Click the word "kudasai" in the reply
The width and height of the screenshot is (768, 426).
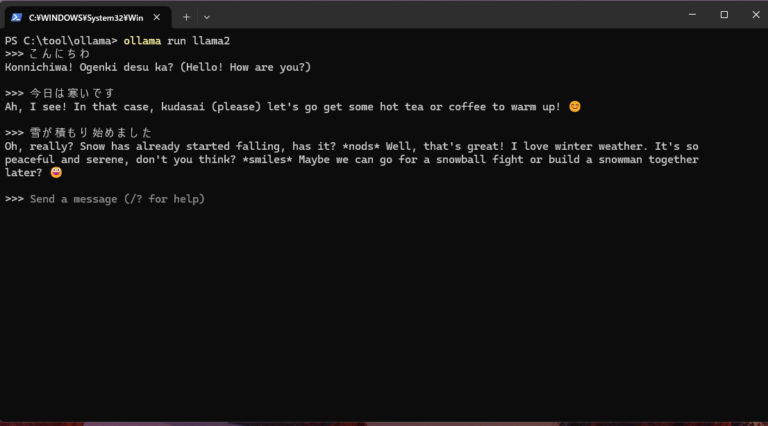click(185, 107)
